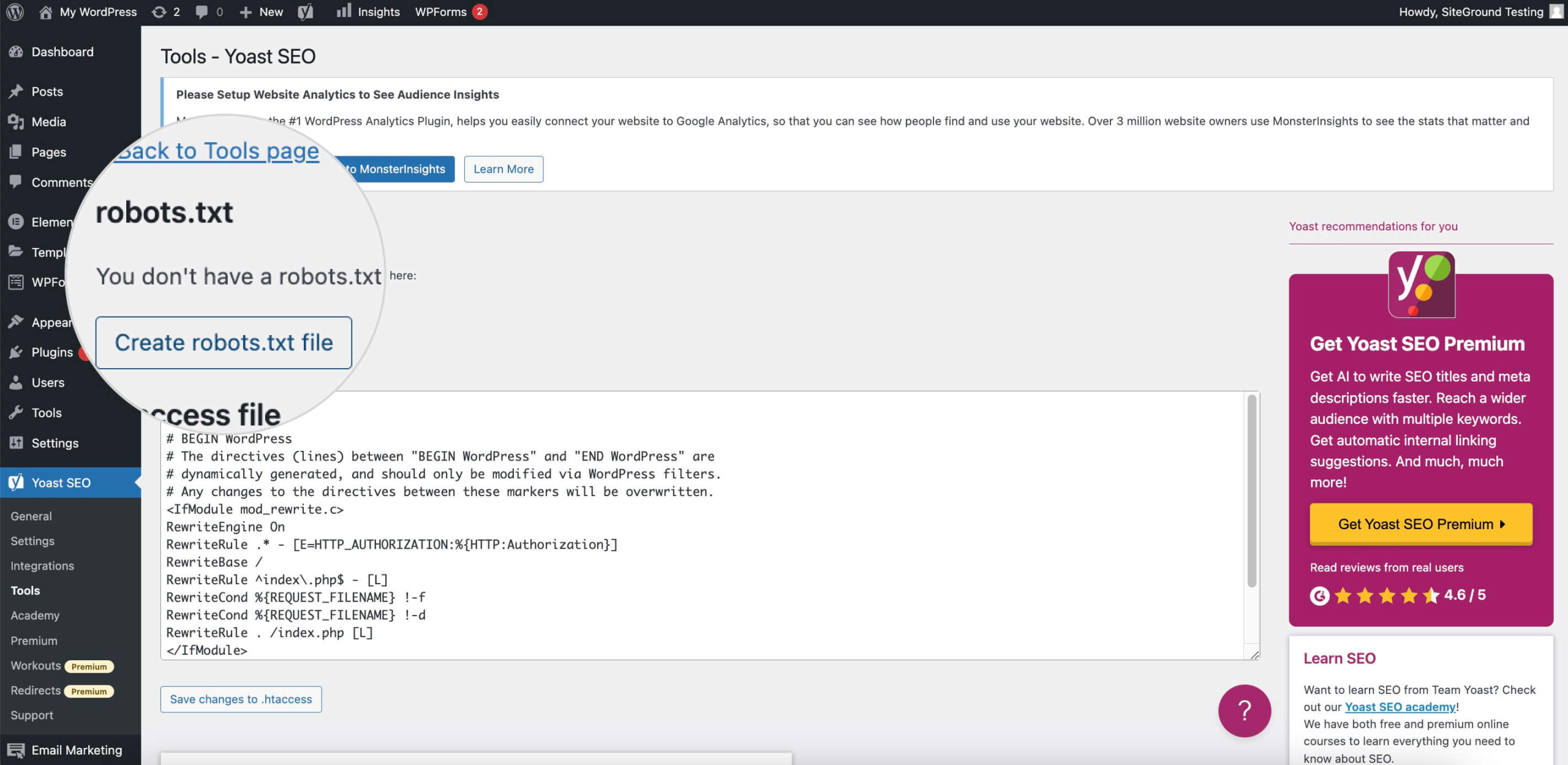Open Insights bar chart icon in admin bar
Viewport: 1568px width, 765px height.
(344, 10)
